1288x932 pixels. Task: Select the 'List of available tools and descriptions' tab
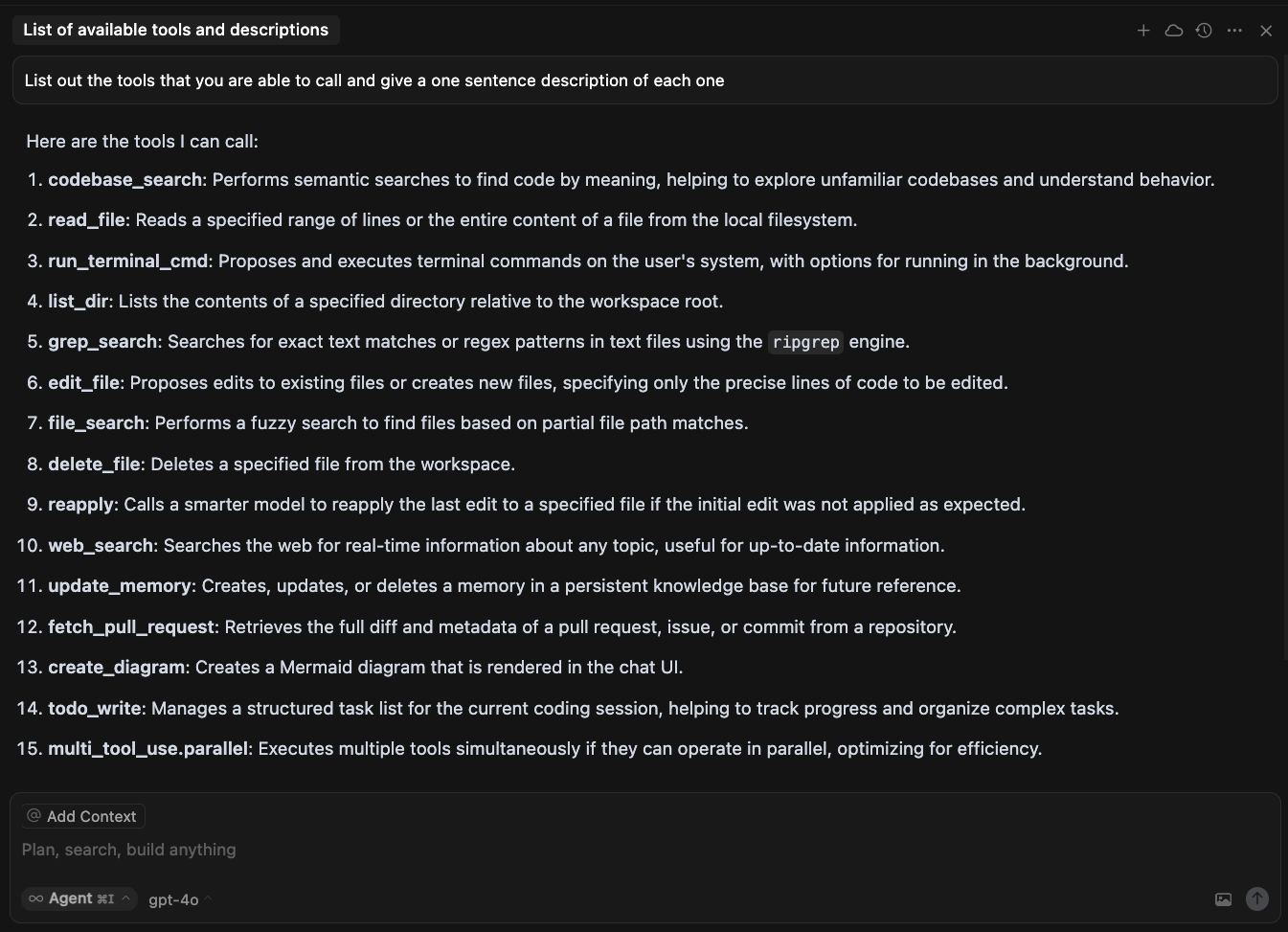coord(176,30)
